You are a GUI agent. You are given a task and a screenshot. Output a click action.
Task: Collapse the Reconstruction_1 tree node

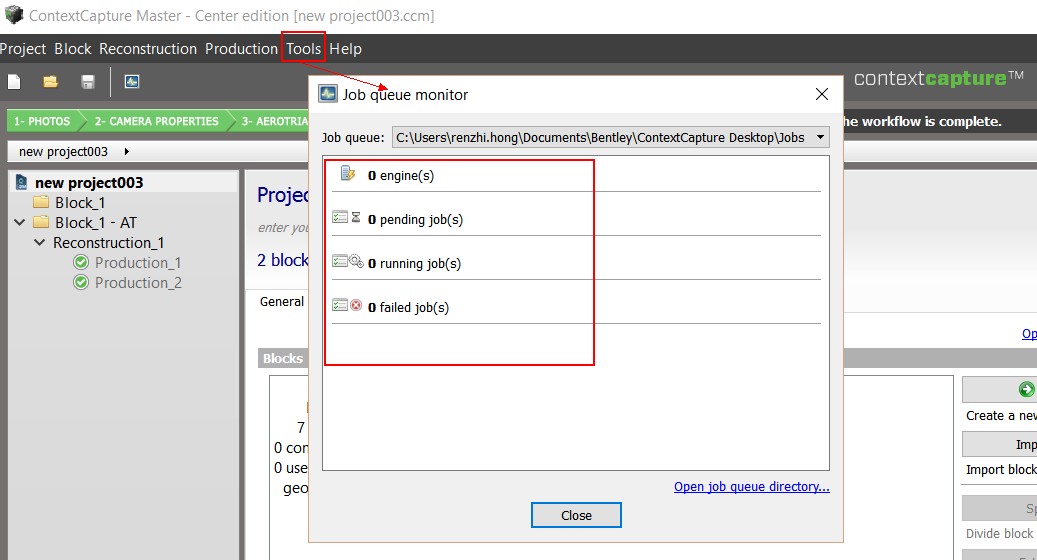pos(40,243)
